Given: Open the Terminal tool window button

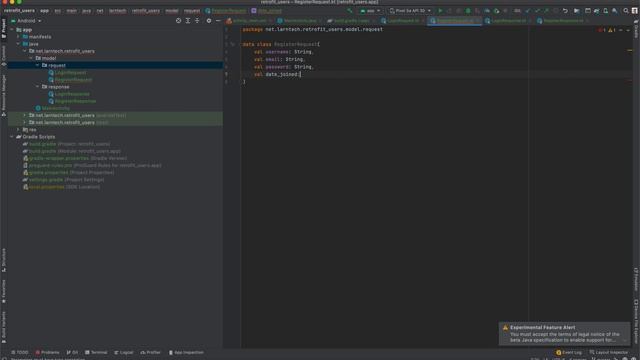Looking at the screenshot, I should tap(96, 352).
